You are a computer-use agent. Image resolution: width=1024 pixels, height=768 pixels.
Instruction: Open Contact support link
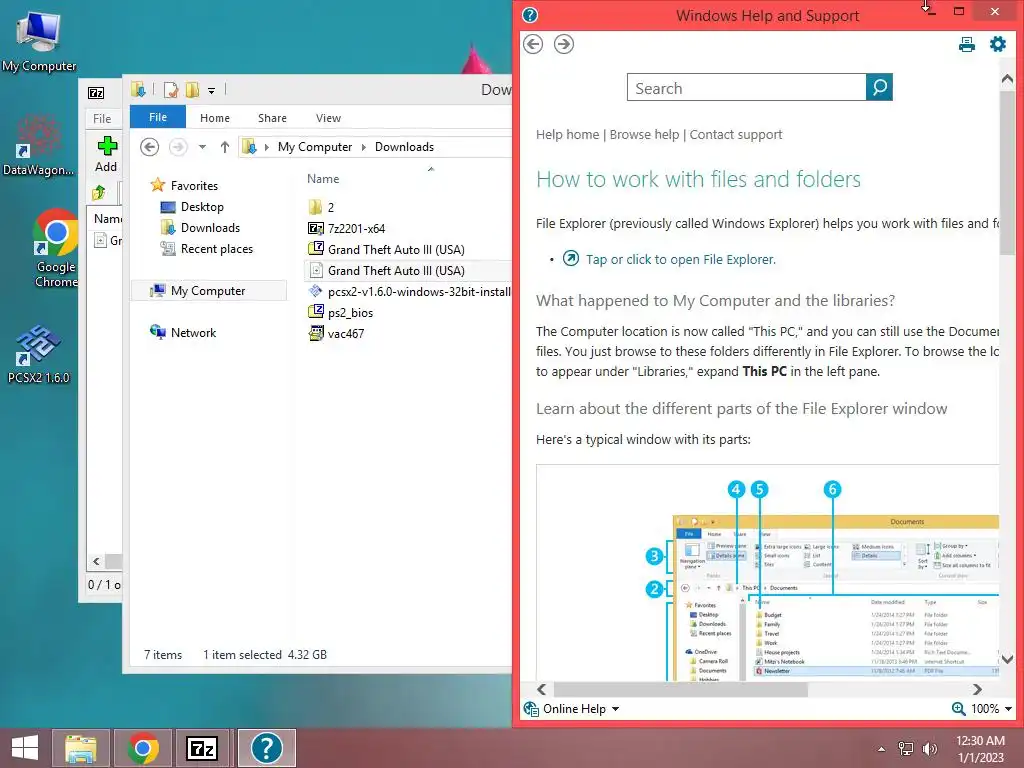click(736, 135)
